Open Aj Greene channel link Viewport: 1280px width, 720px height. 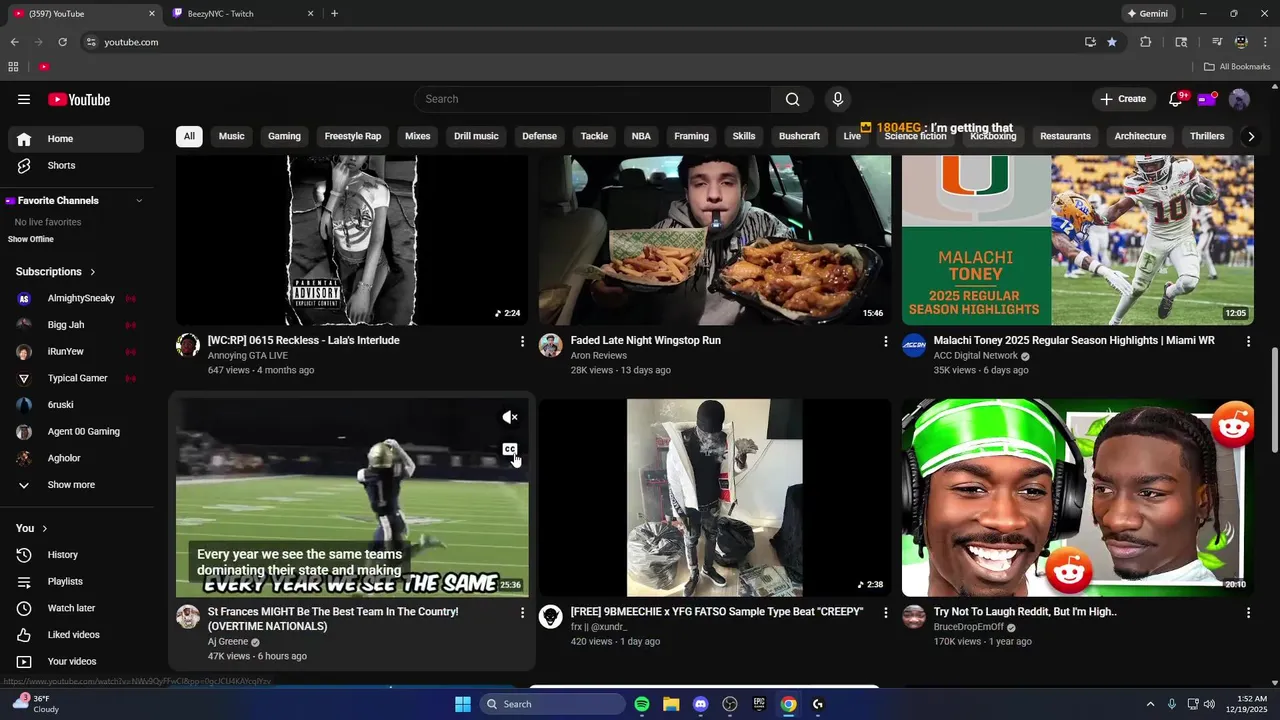228,642
